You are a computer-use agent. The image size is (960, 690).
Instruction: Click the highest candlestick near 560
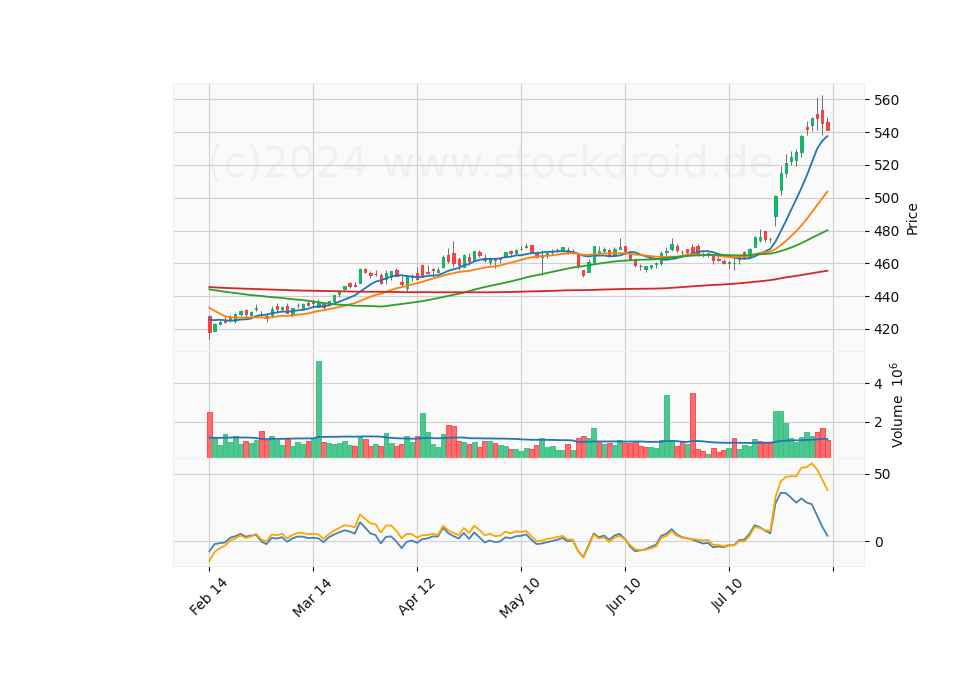pos(822,115)
